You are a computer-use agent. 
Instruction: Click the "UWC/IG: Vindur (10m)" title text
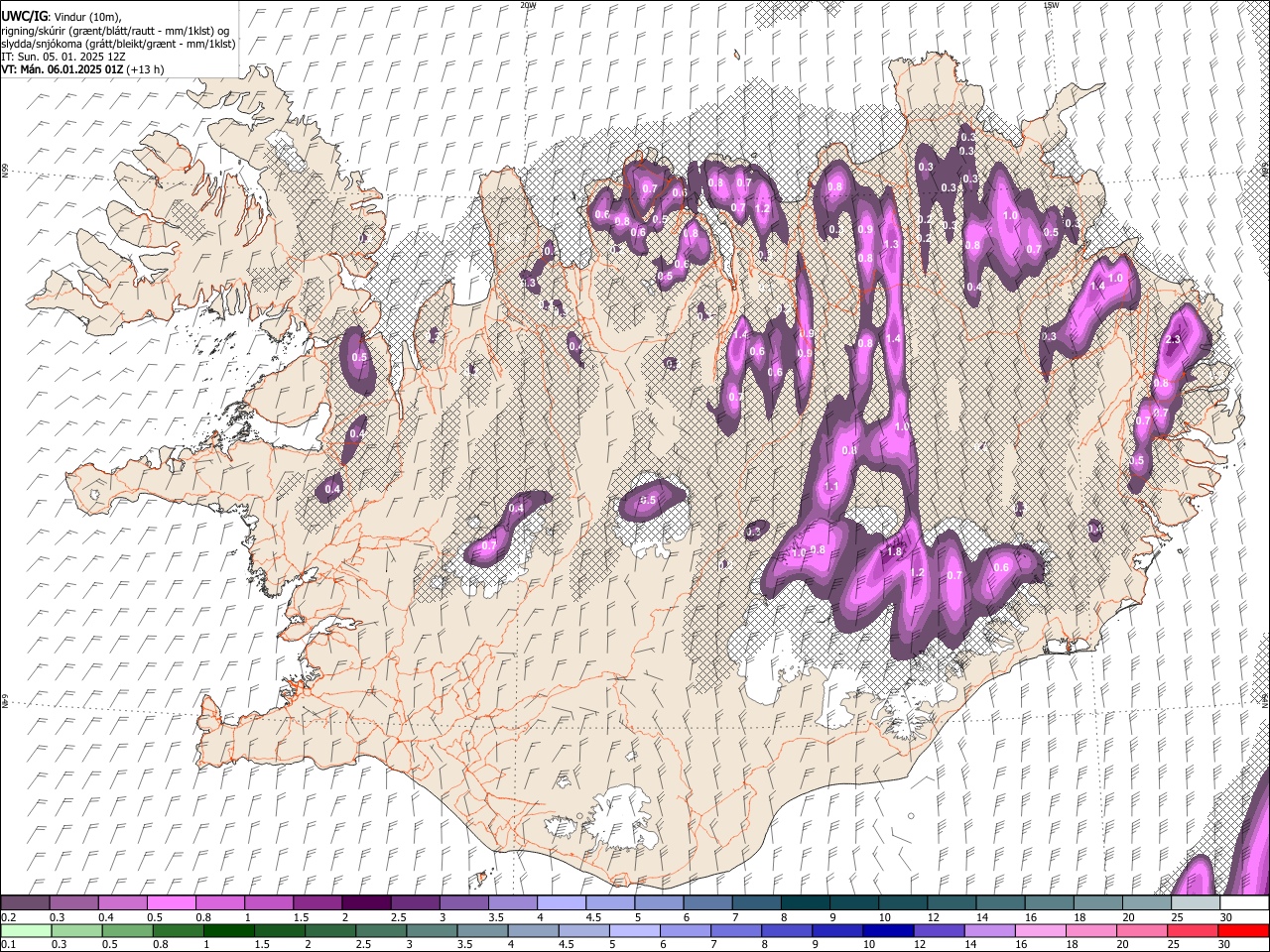pyautogui.click(x=62, y=17)
